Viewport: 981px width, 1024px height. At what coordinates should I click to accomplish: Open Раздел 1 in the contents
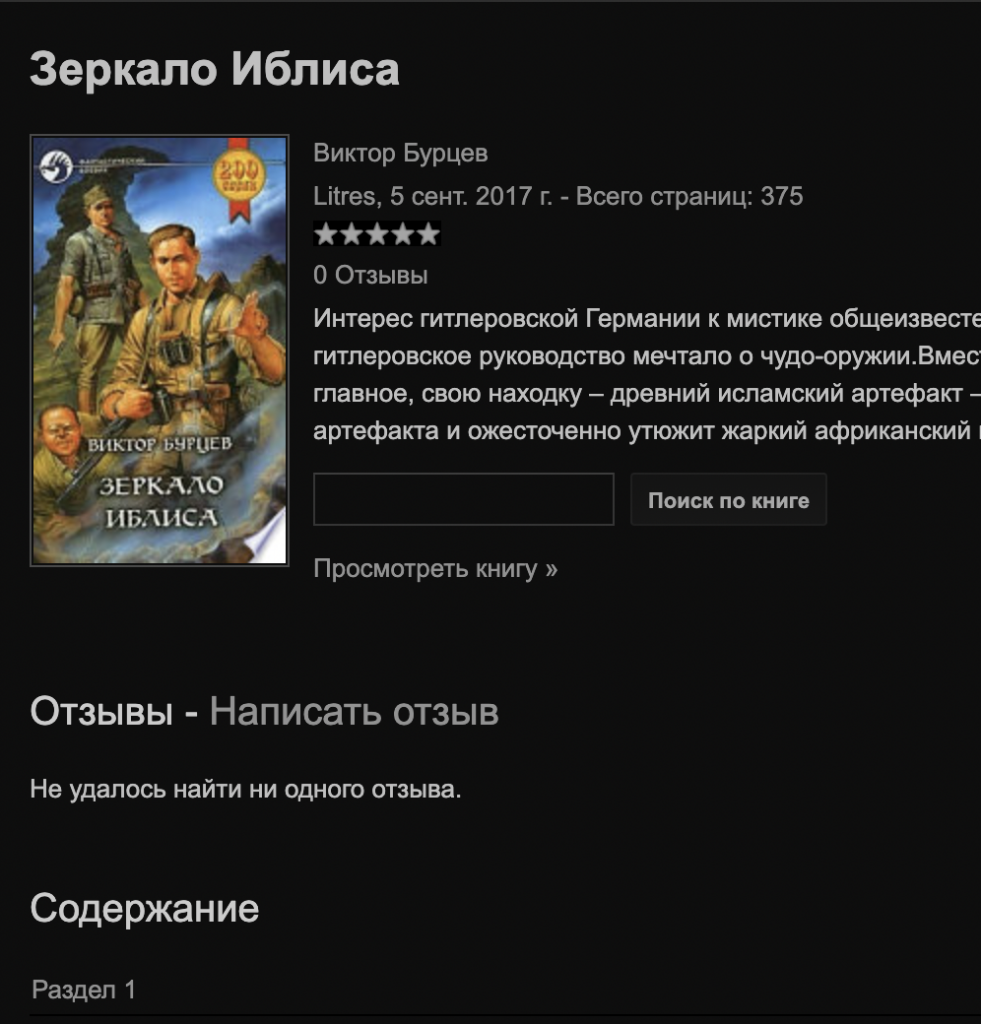click(x=84, y=989)
